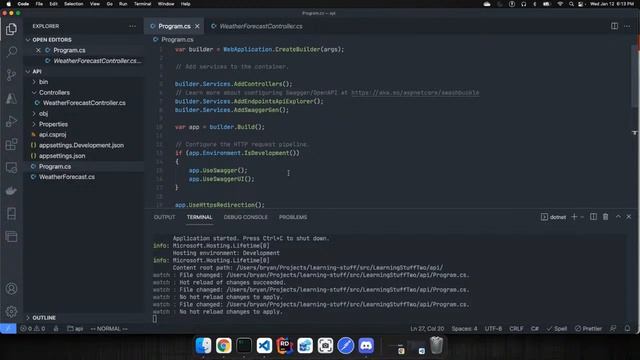Open the Go menu

(109, 4)
